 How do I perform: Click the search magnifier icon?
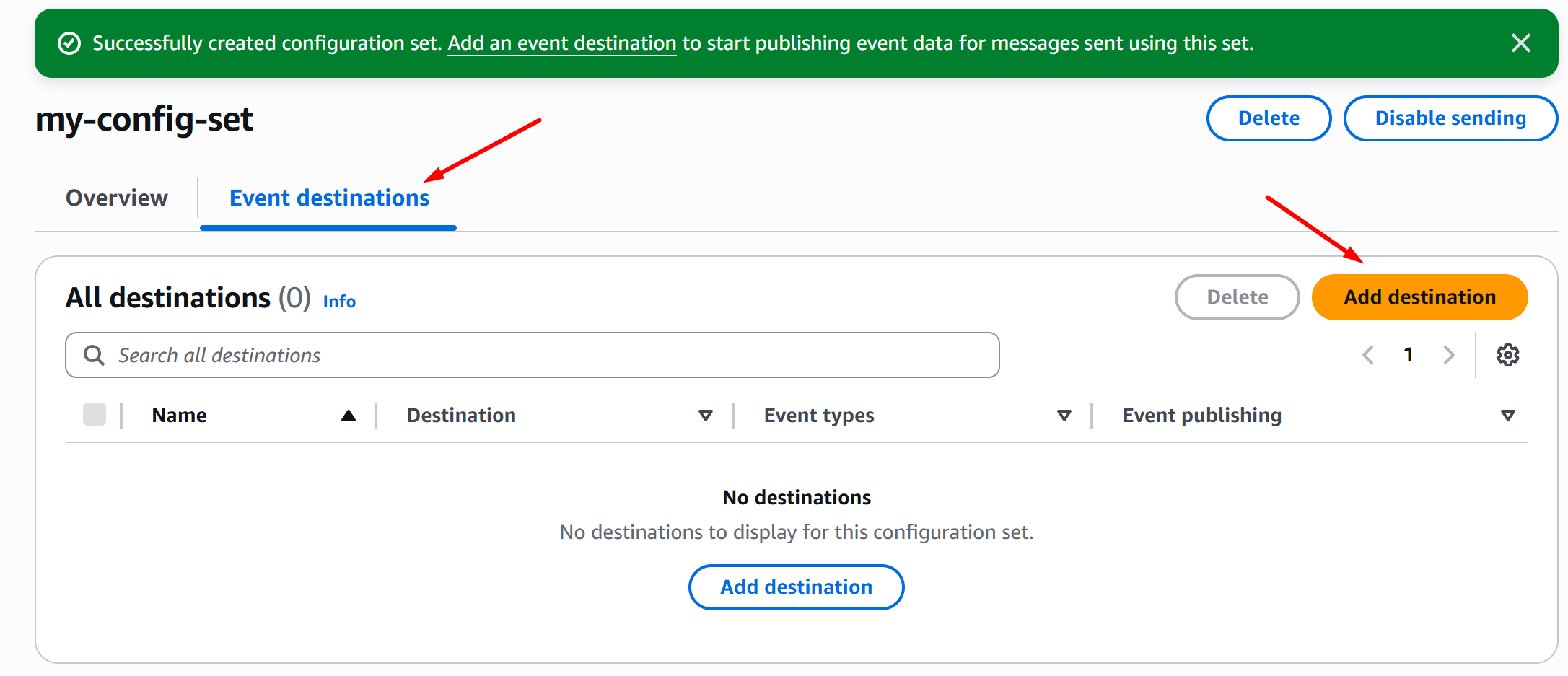[x=95, y=355]
